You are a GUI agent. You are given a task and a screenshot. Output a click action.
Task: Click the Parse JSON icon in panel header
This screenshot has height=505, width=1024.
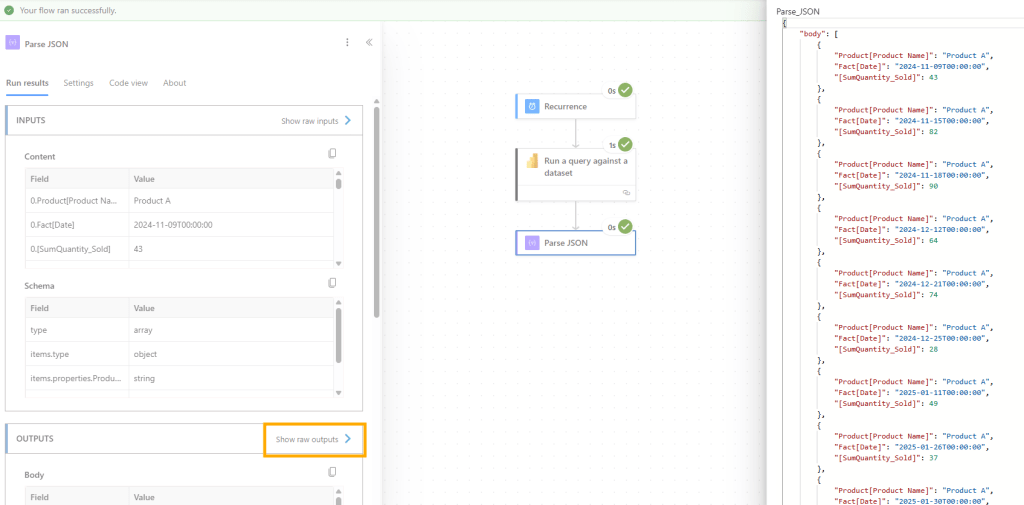[x=13, y=43]
